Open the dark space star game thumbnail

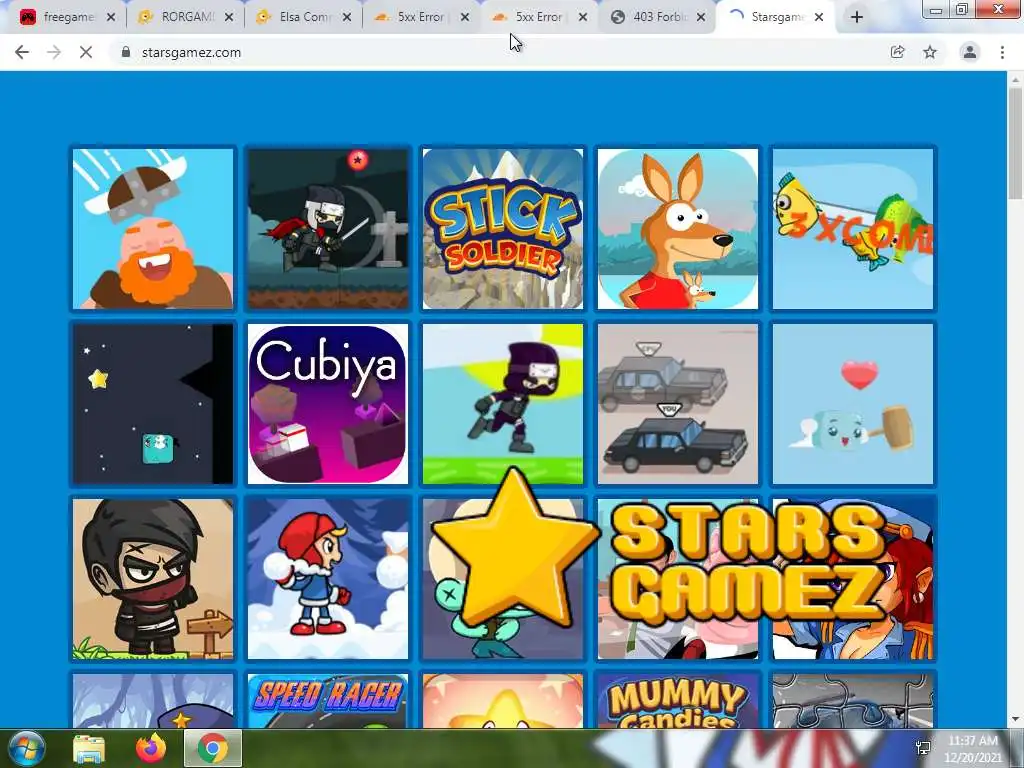(x=153, y=404)
